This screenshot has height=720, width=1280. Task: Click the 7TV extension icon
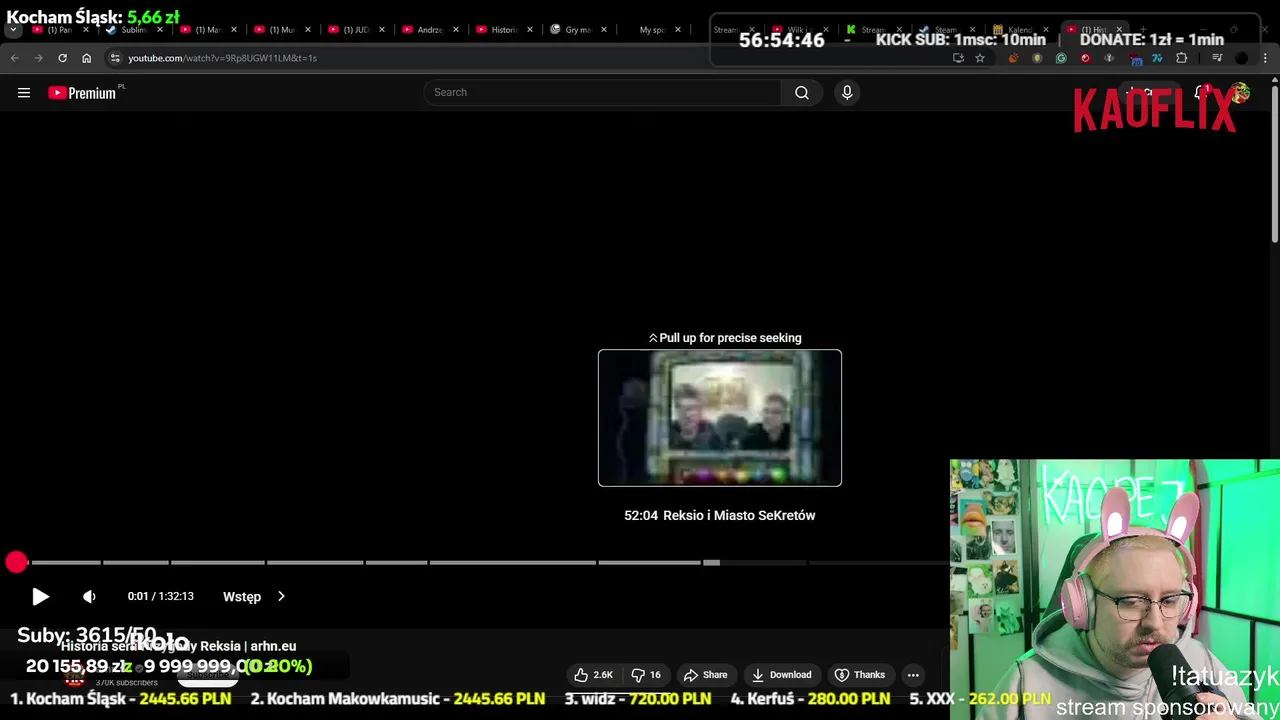point(1157,58)
